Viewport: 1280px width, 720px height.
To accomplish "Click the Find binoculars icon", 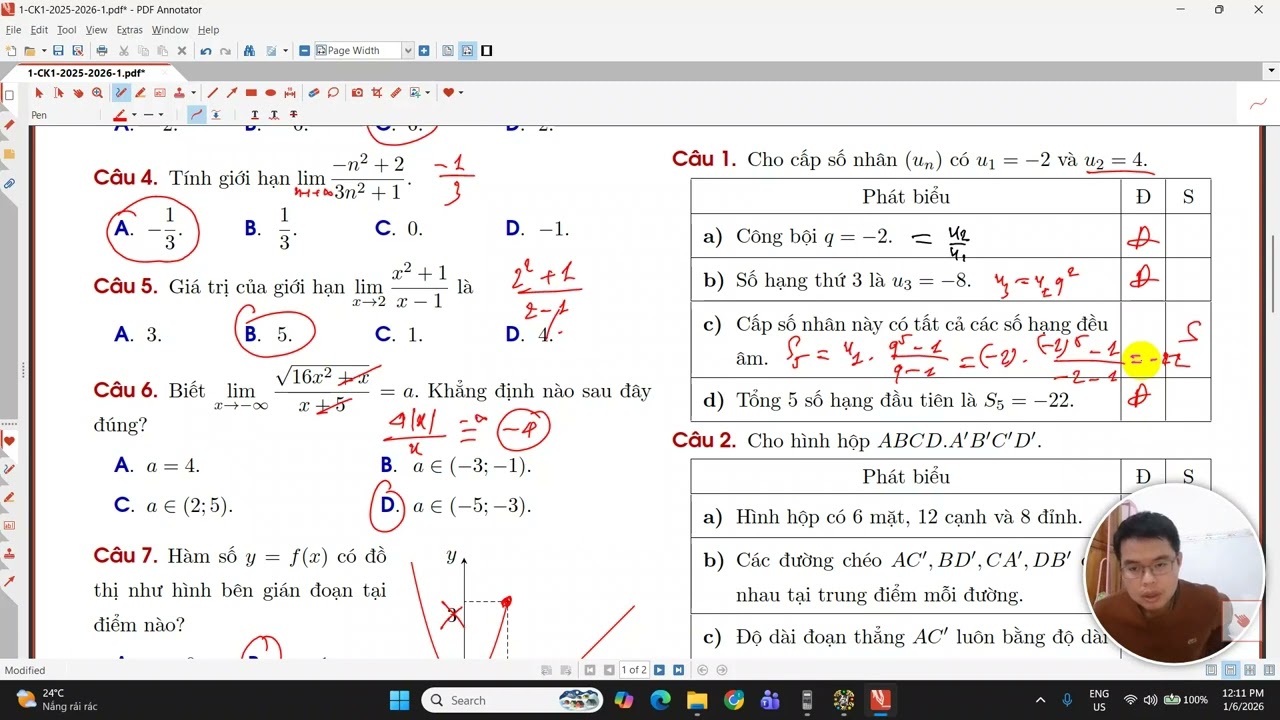I will coord(249,50).
